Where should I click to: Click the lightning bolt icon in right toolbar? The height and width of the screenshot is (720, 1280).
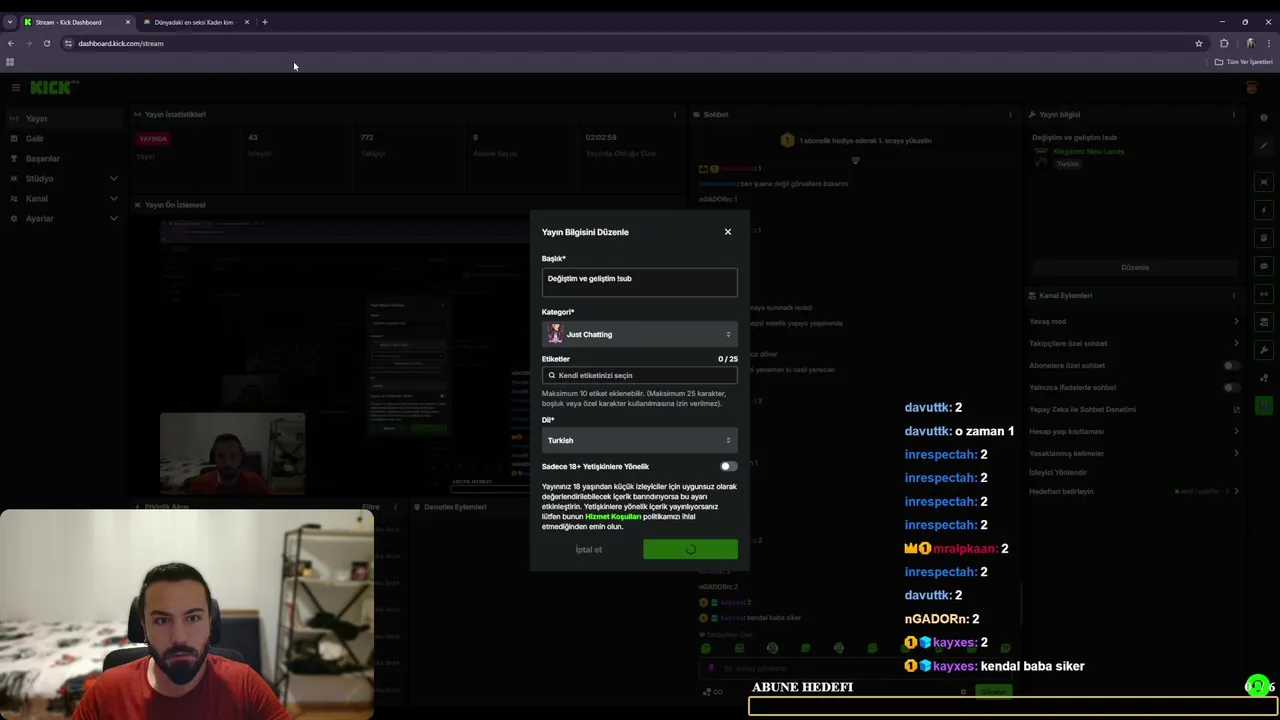click(1264, 210)
